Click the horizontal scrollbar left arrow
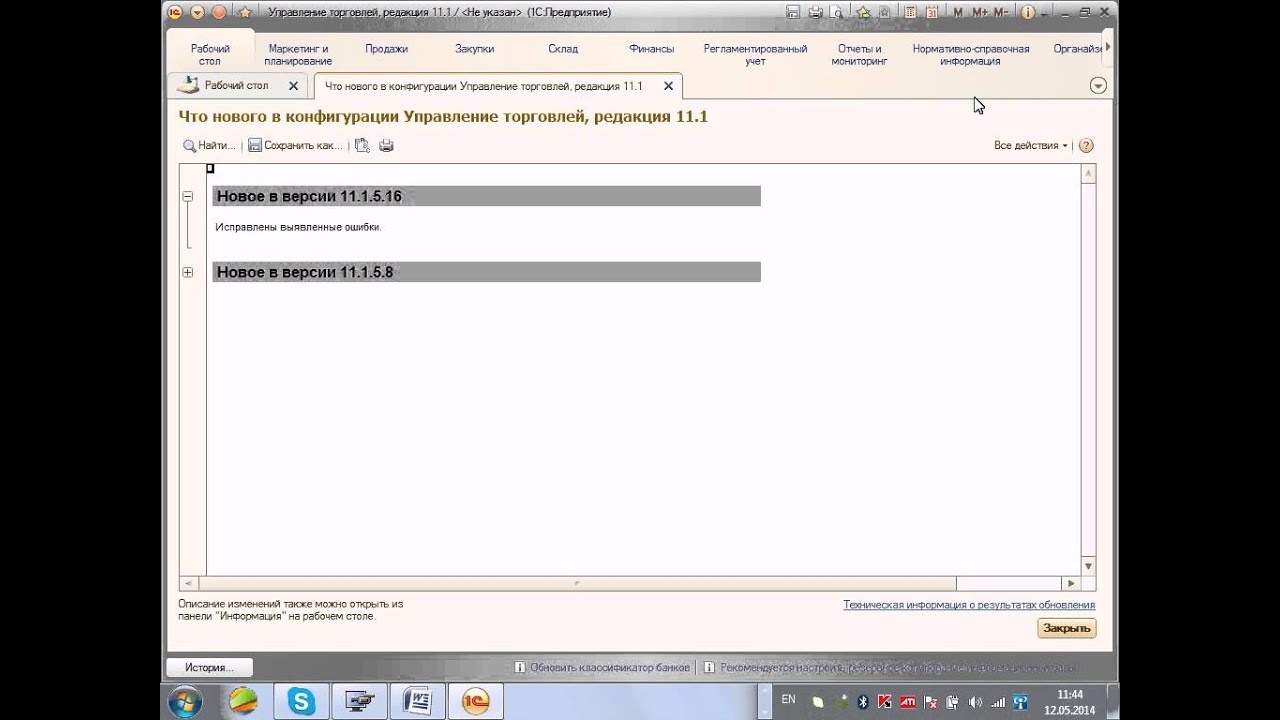The width and height of the screenshot is (1280, 720). (x=187, y=583)
